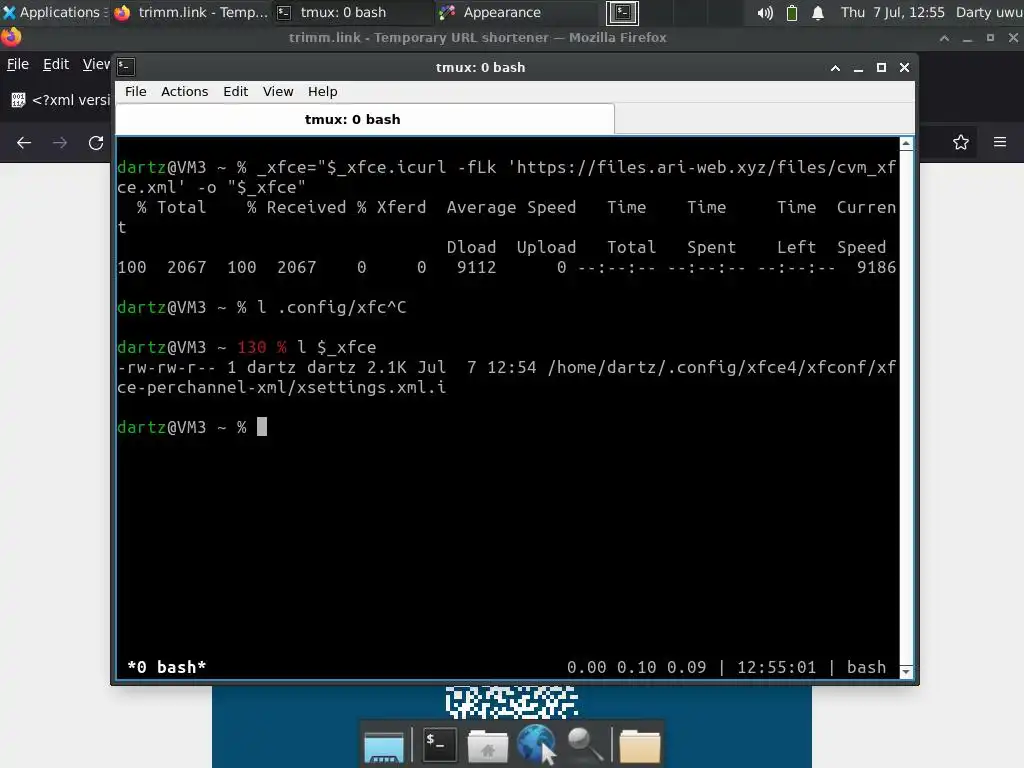Close the Firefox window
This screenshot has width=1024, height=768.
[x=1013, y=38]
